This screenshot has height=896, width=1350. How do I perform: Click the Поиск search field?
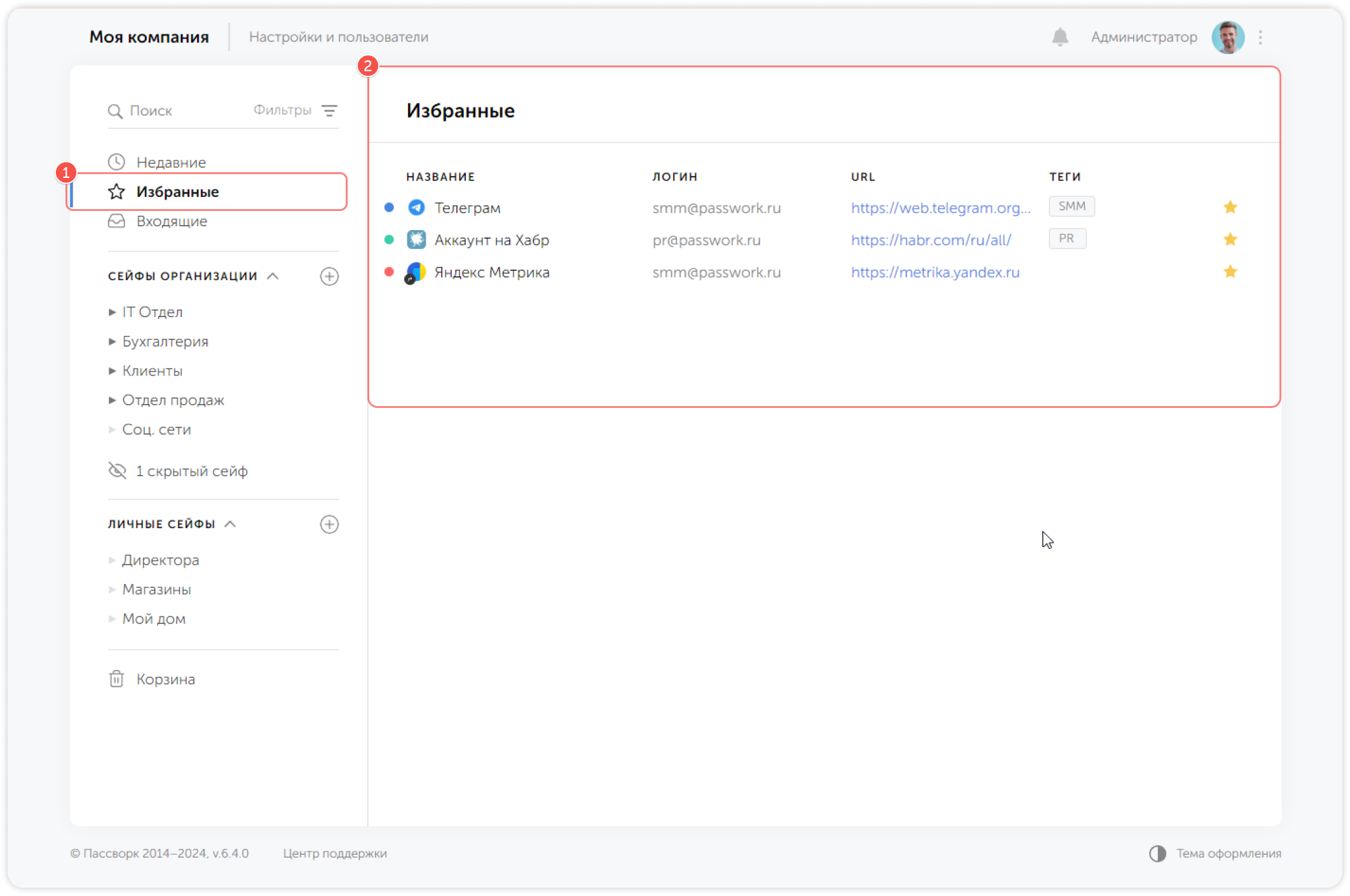pos(178,111)
